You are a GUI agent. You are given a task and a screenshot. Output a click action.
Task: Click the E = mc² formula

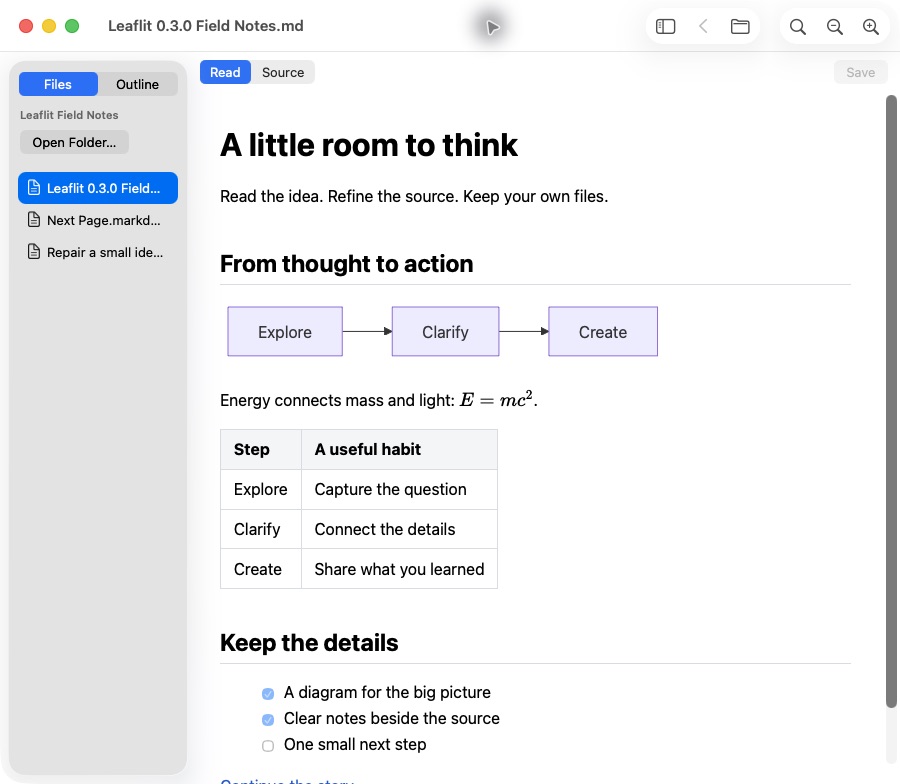pos(496,399)
